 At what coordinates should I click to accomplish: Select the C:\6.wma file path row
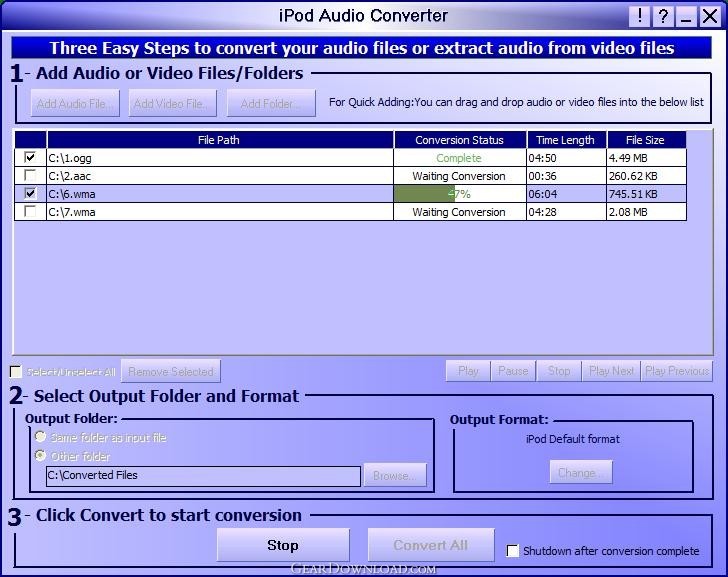(220, 194)
